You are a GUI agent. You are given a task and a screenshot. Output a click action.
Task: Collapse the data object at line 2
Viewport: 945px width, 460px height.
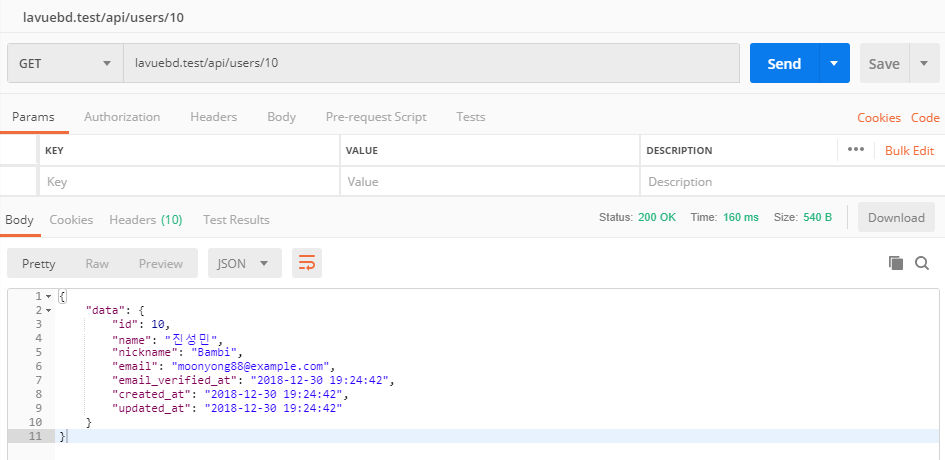point(49,310)
